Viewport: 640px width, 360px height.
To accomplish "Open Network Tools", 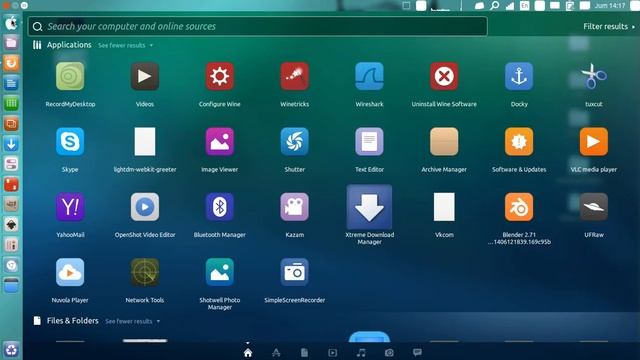I will [x=145, y=272].
